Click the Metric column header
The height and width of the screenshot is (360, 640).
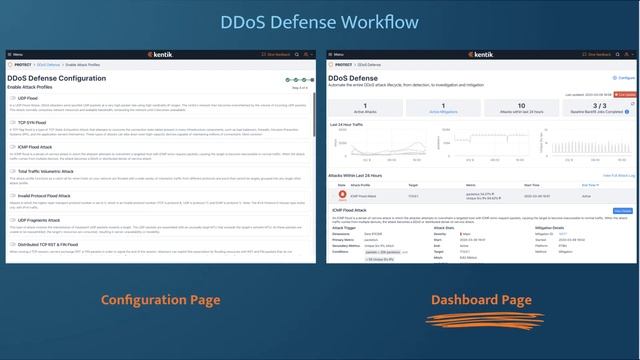[x=471, y=185]
